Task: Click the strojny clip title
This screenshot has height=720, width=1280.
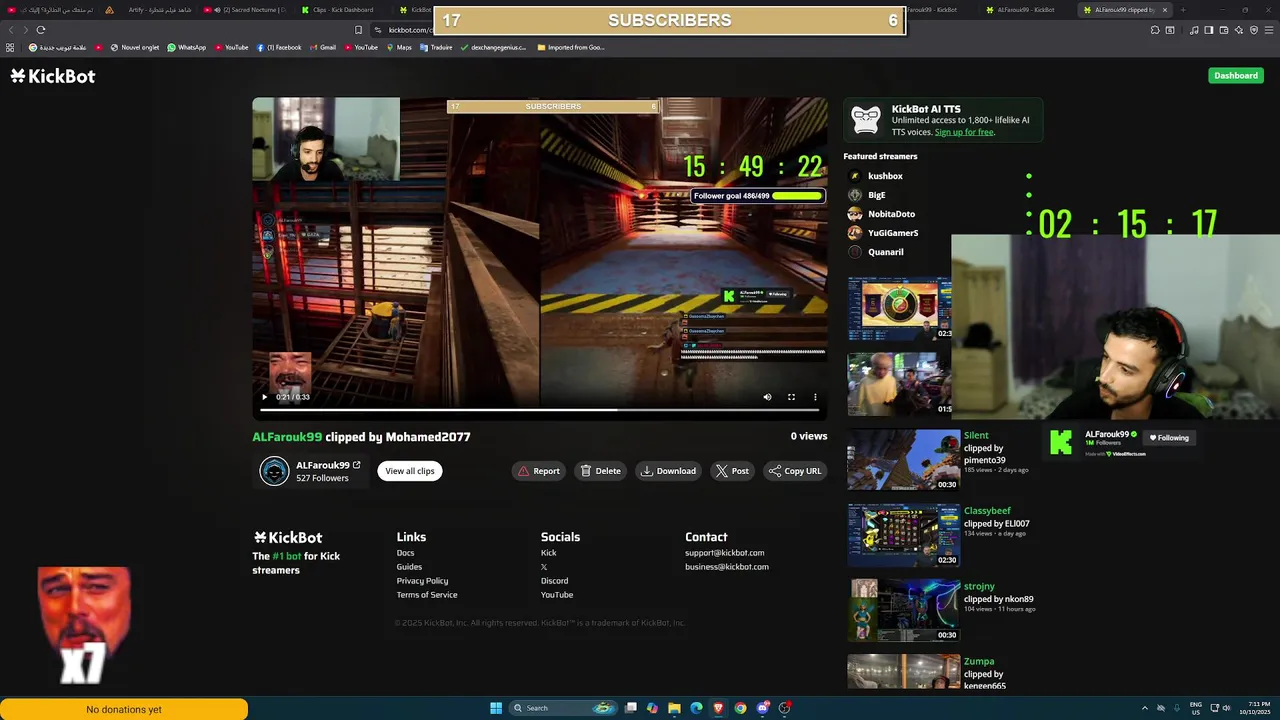Action: click(979, 586)
